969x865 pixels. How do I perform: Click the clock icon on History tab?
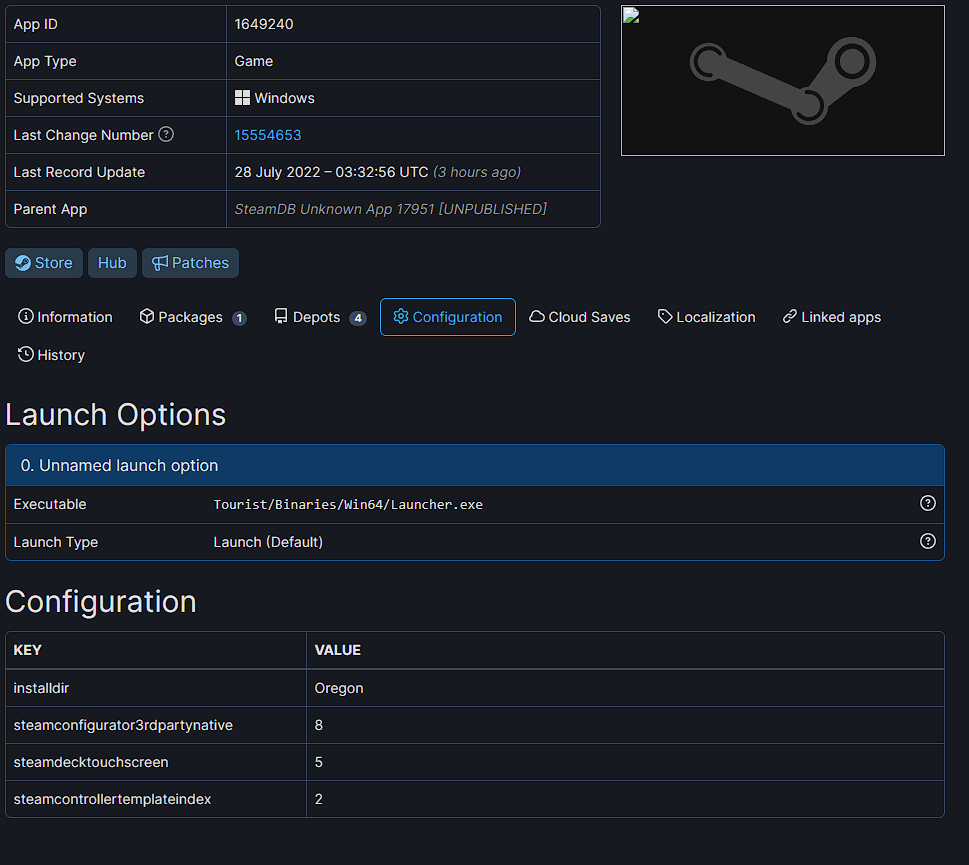coord(25,354)
